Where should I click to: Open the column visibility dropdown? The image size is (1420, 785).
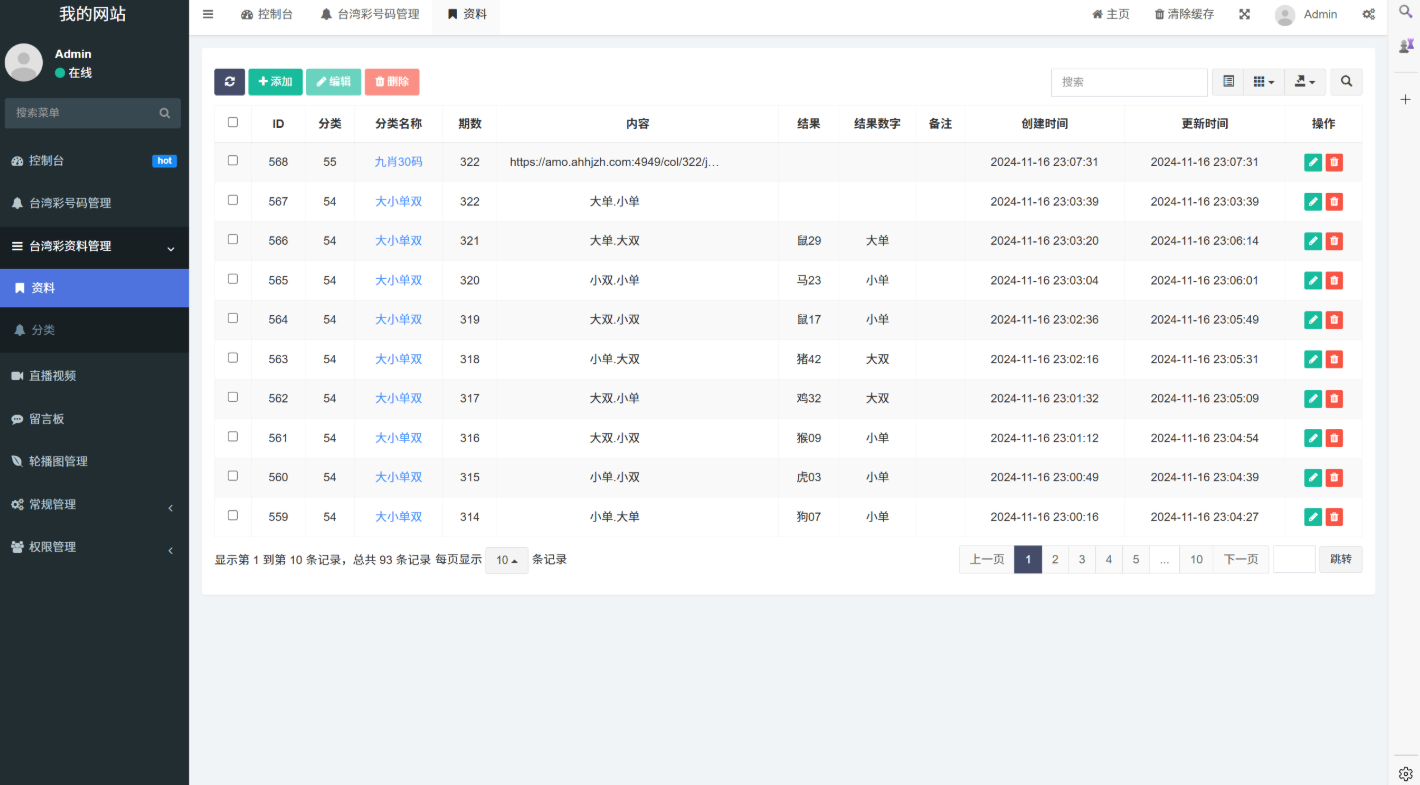tap(1264, 82)
